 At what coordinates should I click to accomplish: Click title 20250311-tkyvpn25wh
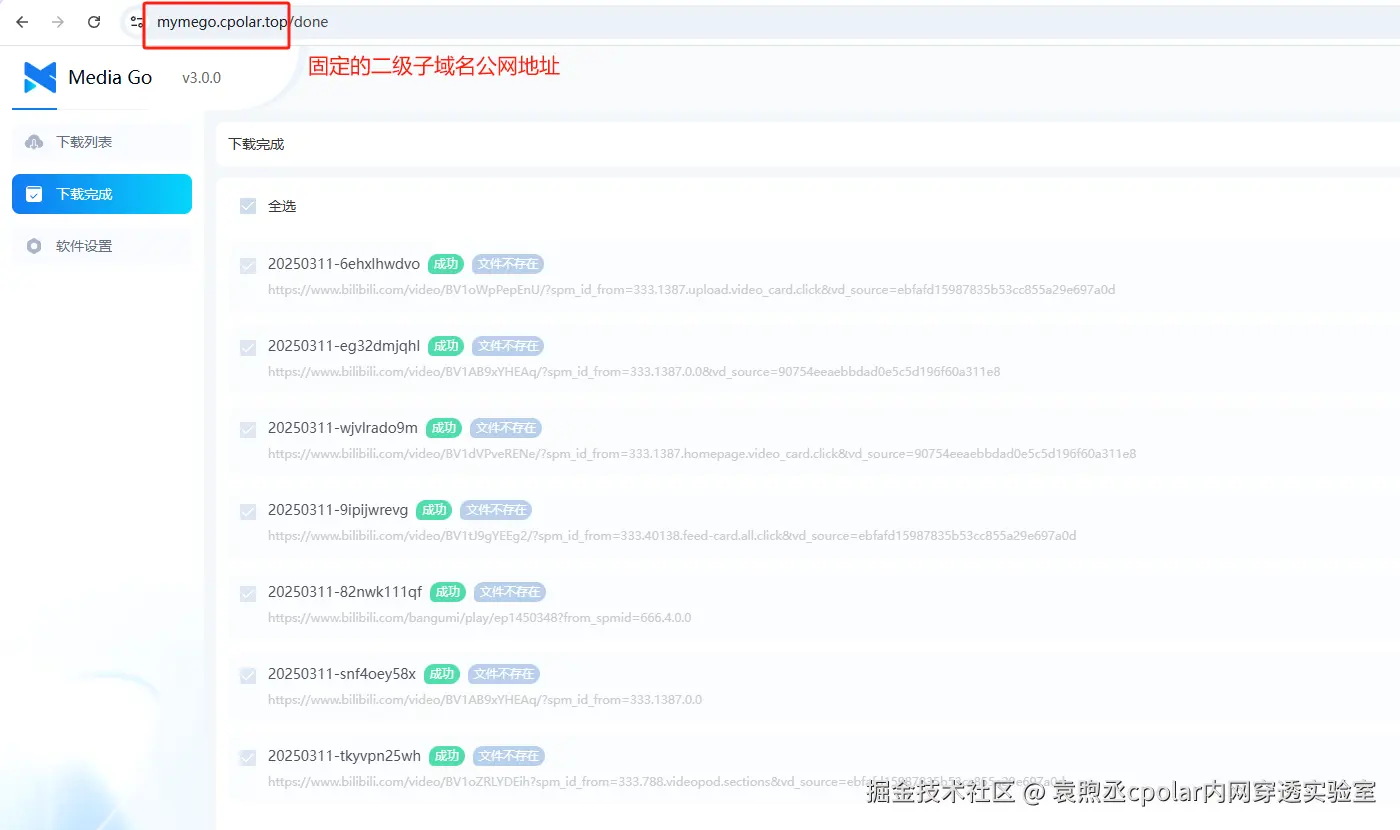tap(345, 756)
